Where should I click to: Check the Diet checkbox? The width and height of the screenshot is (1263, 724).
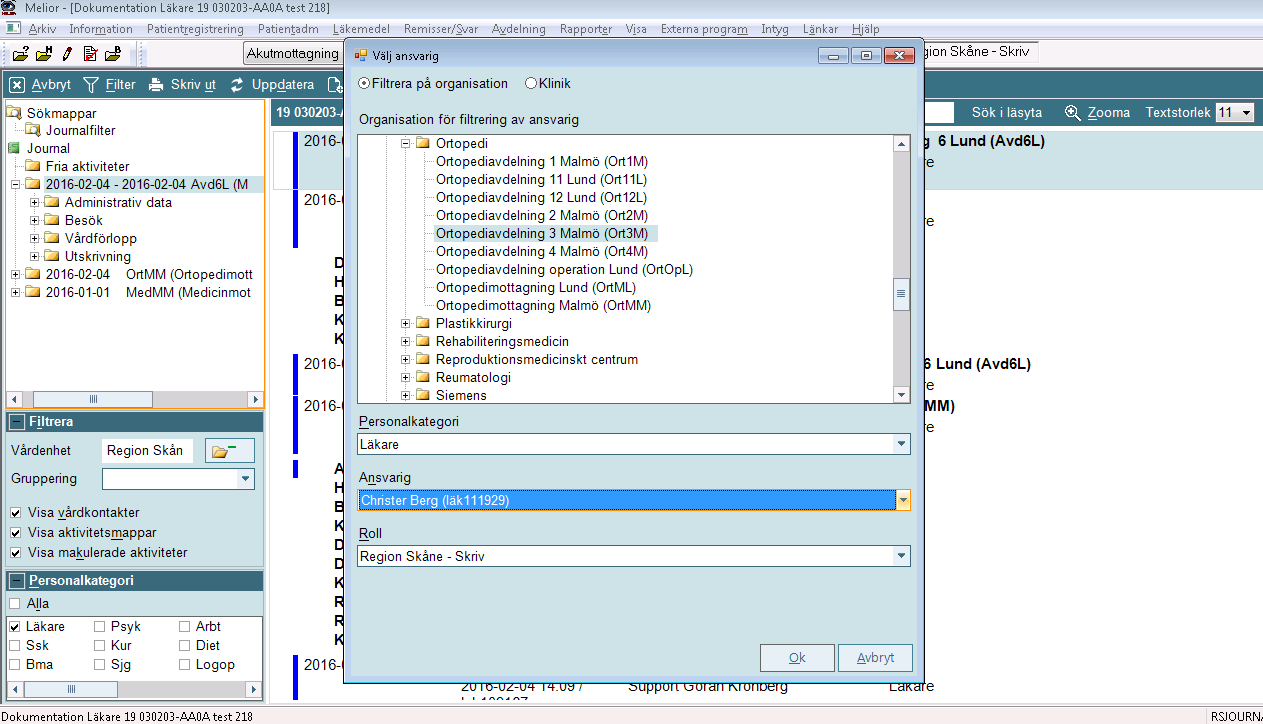[x=185, y=645]
